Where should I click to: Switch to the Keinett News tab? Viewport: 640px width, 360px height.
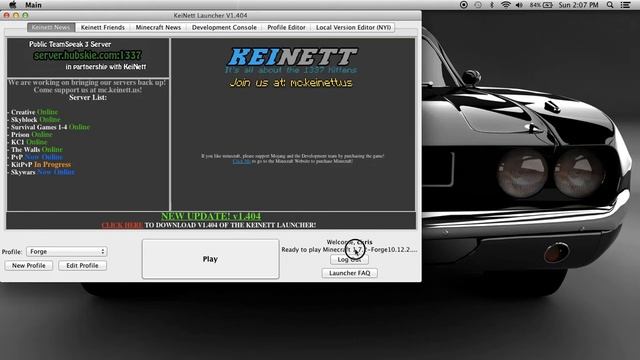coord(51,27)
